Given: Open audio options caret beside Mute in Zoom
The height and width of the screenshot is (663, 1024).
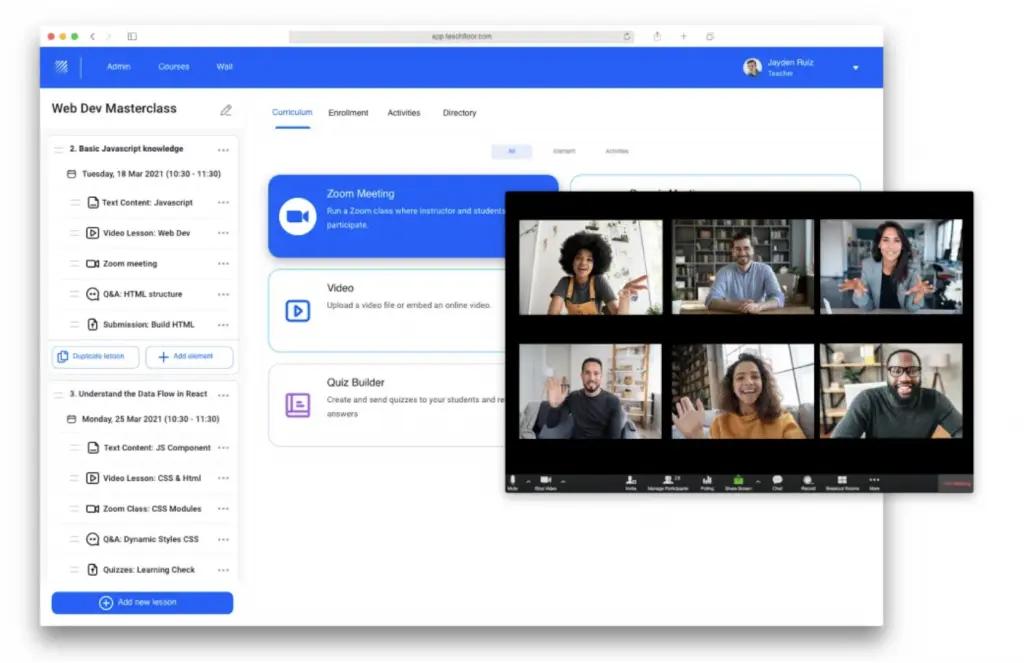Looking at the screenshot, I should point(528,482).
